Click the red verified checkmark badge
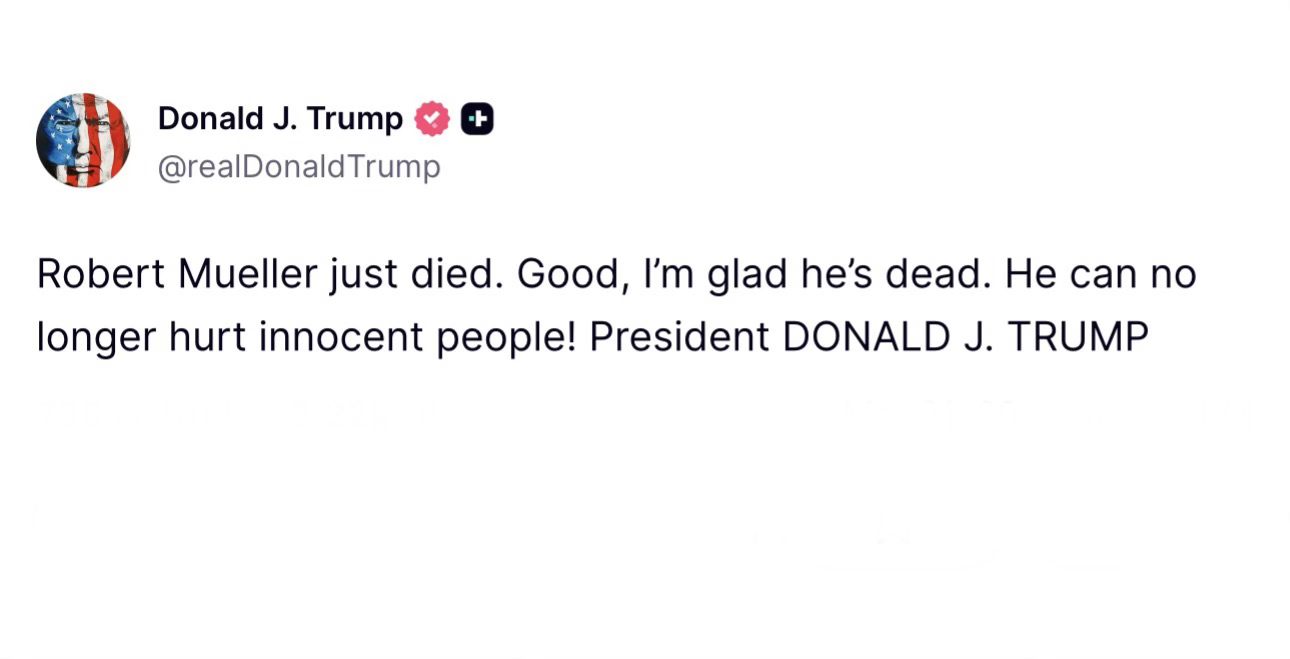This screenshot has width=1290, height=659. [x=432, y=119]
